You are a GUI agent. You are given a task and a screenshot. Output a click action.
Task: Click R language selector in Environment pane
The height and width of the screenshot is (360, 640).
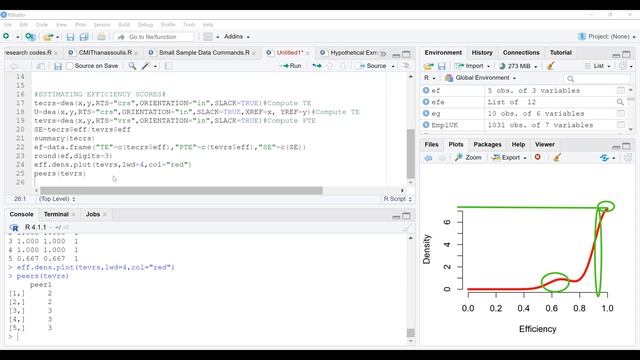[429, 78]
